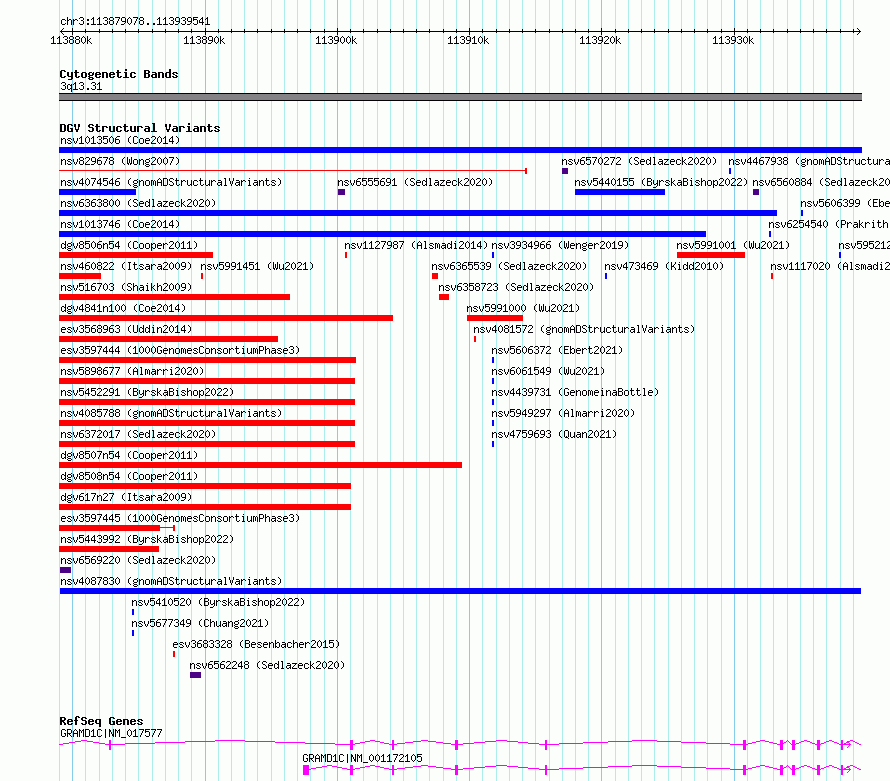Click nsv5452291 (ByrskaBishop2022) label

point(147,392)
